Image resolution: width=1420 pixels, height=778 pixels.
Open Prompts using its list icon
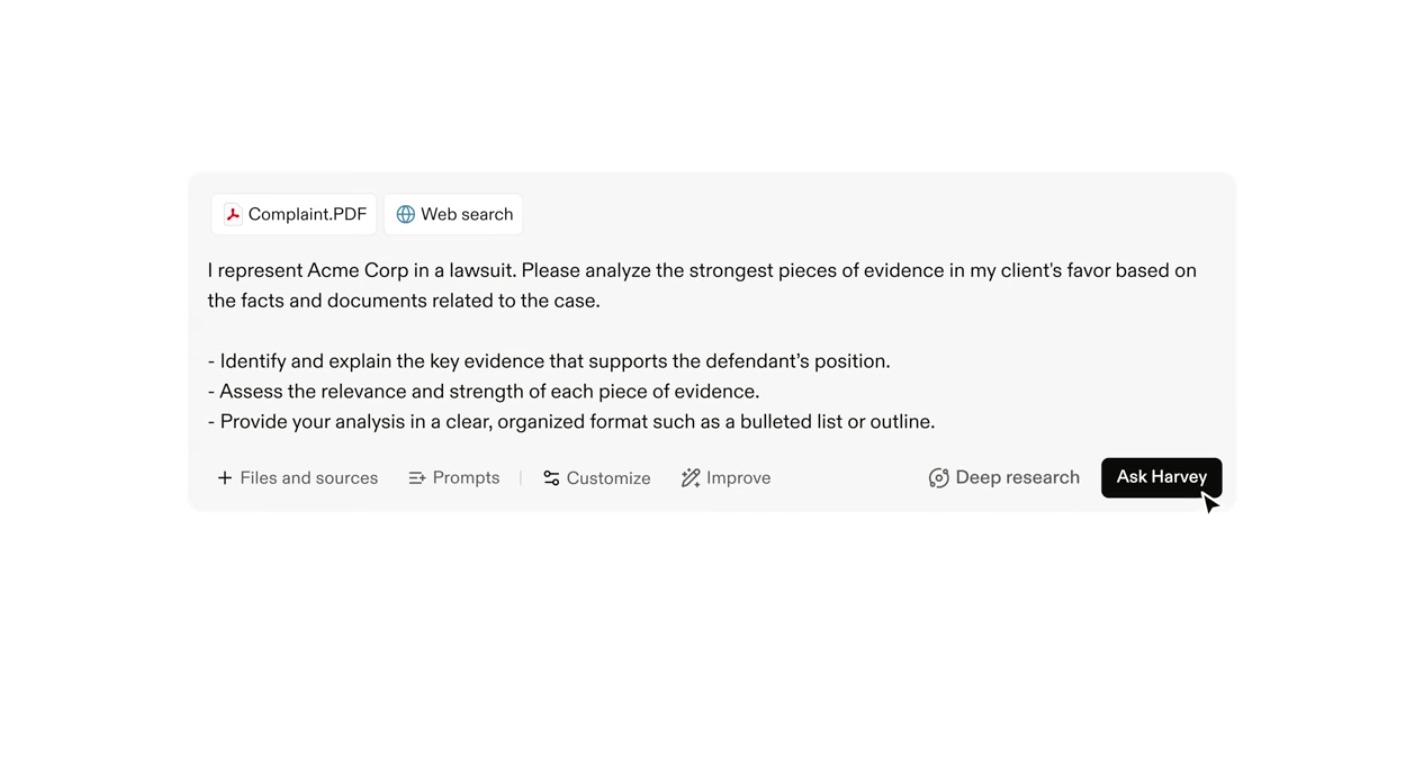[417, 478]
